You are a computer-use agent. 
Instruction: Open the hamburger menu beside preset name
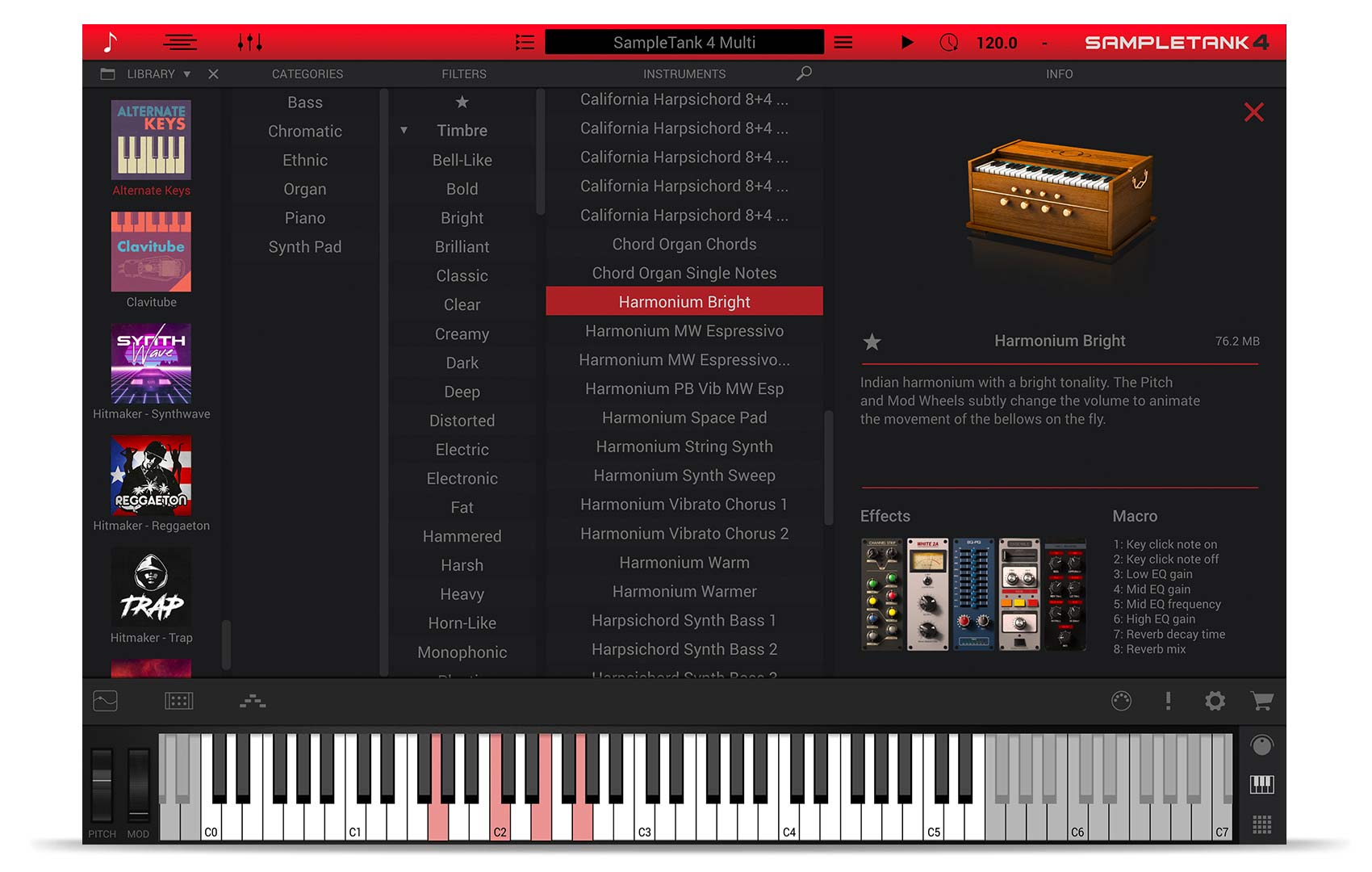[x=843, y=42]
